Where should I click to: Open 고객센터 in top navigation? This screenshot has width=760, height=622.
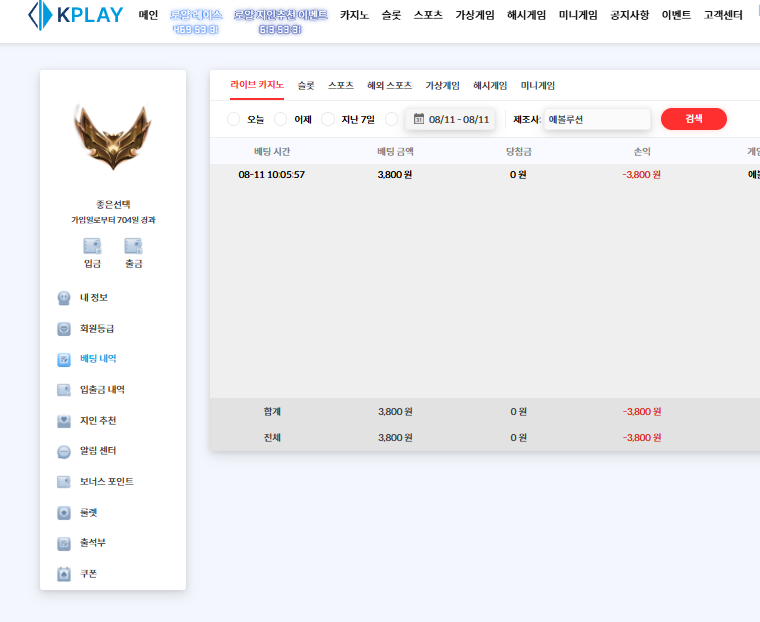723,16
